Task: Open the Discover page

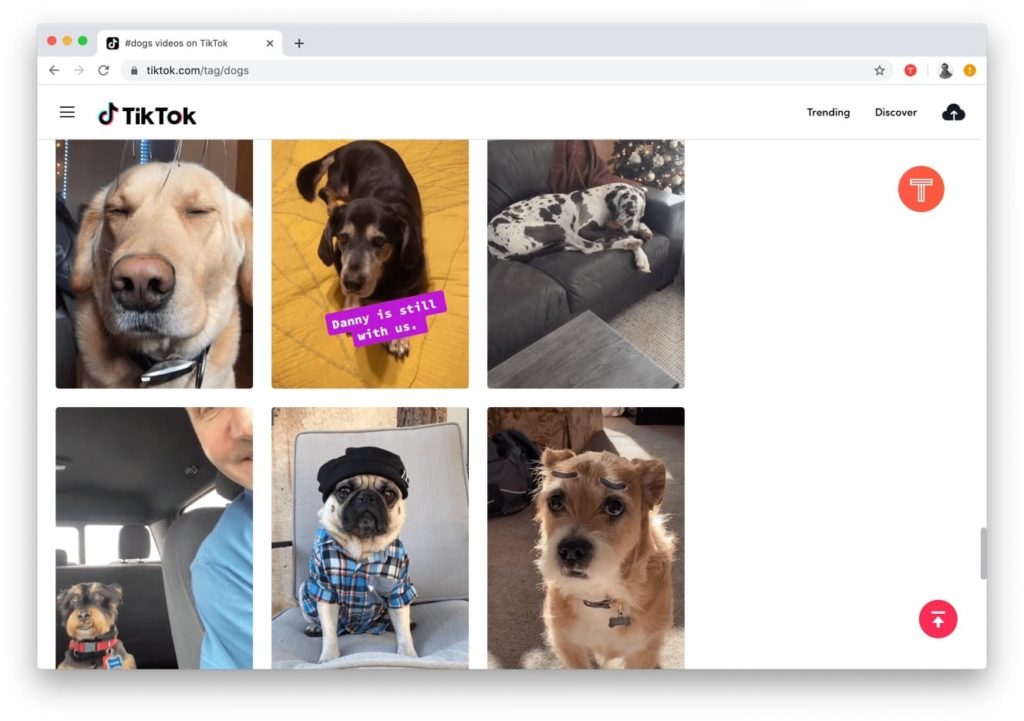Action: tap(896, 112)
